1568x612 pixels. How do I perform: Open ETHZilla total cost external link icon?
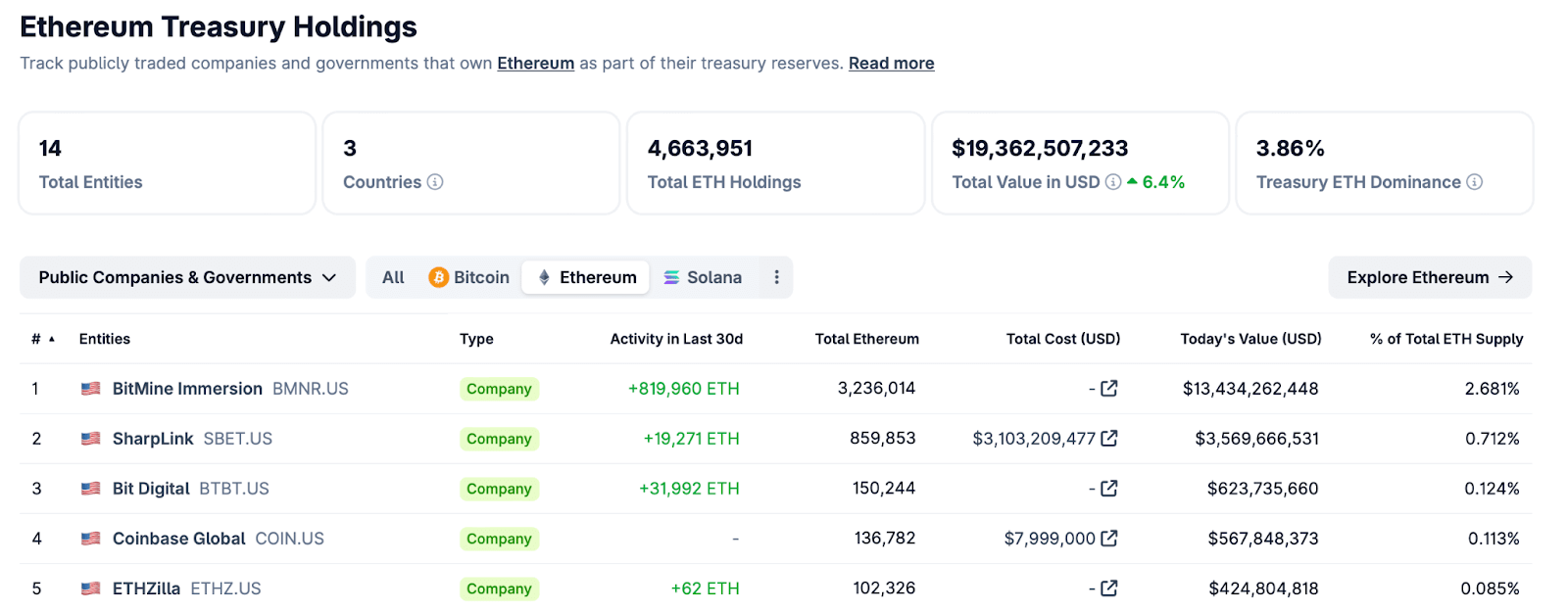(1109, 588)
